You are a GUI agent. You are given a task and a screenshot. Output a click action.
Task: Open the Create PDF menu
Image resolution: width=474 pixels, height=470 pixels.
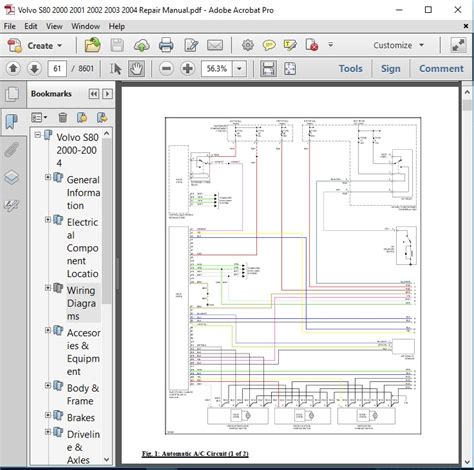click(x=35, y=45)
